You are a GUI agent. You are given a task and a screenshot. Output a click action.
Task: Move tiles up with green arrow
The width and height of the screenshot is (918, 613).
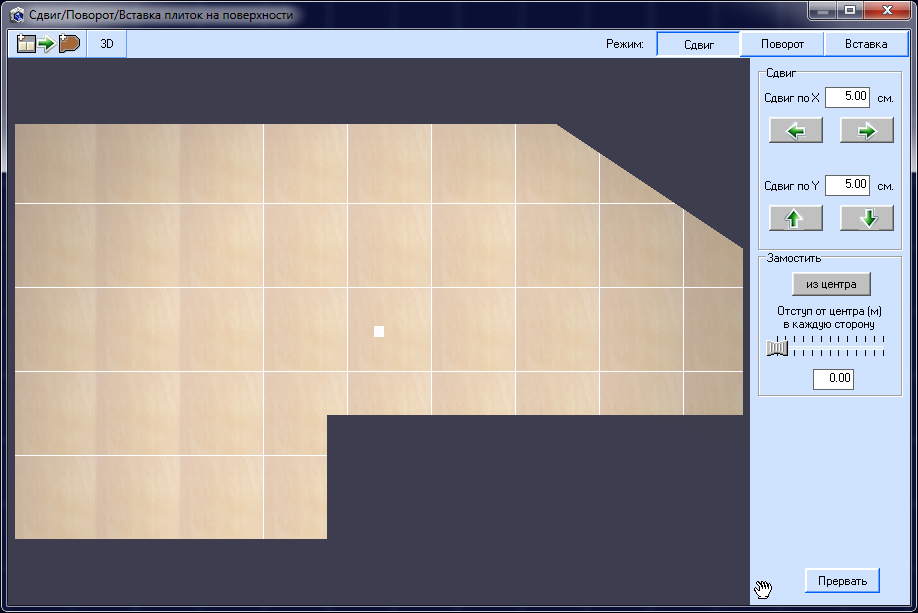796,218
